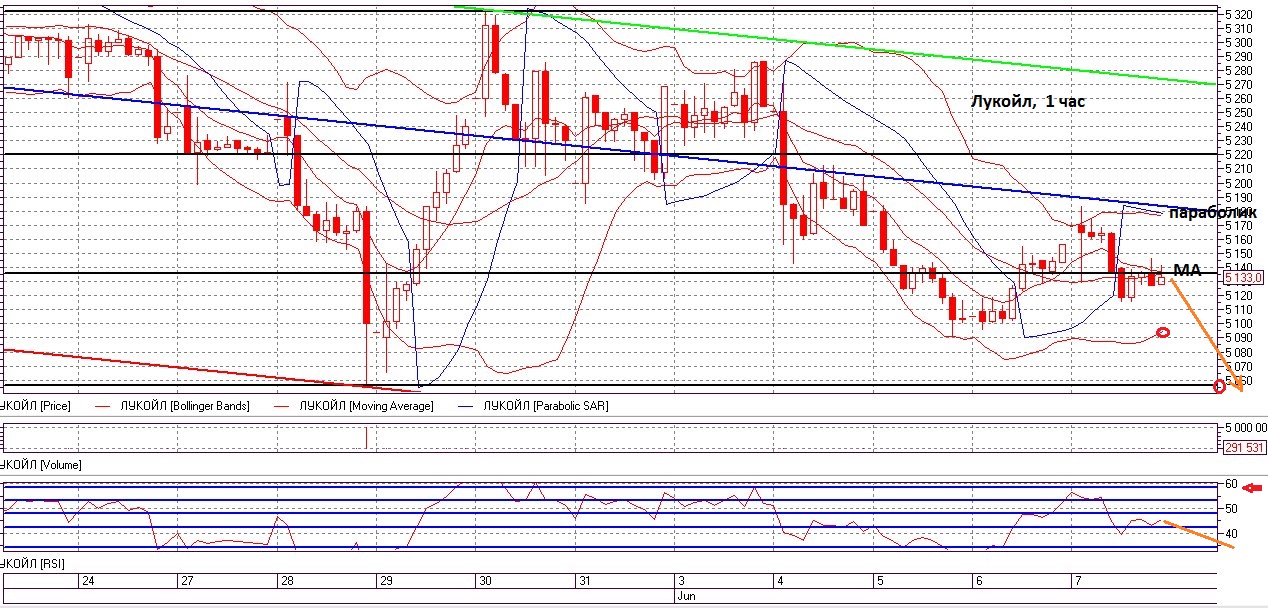
Task: Click the ЛУКОЙЛ [Volume] panel label
Action: pos(41,465)
